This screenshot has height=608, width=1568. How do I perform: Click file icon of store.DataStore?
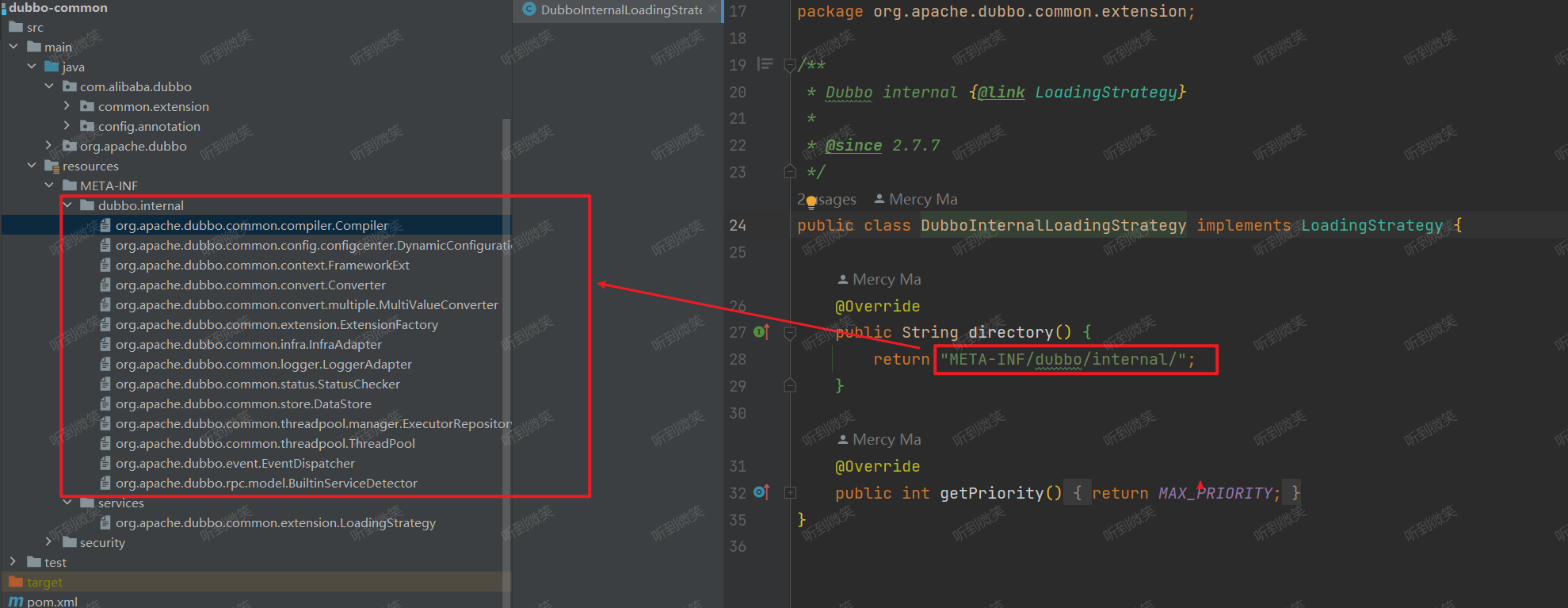coord(105,403)
